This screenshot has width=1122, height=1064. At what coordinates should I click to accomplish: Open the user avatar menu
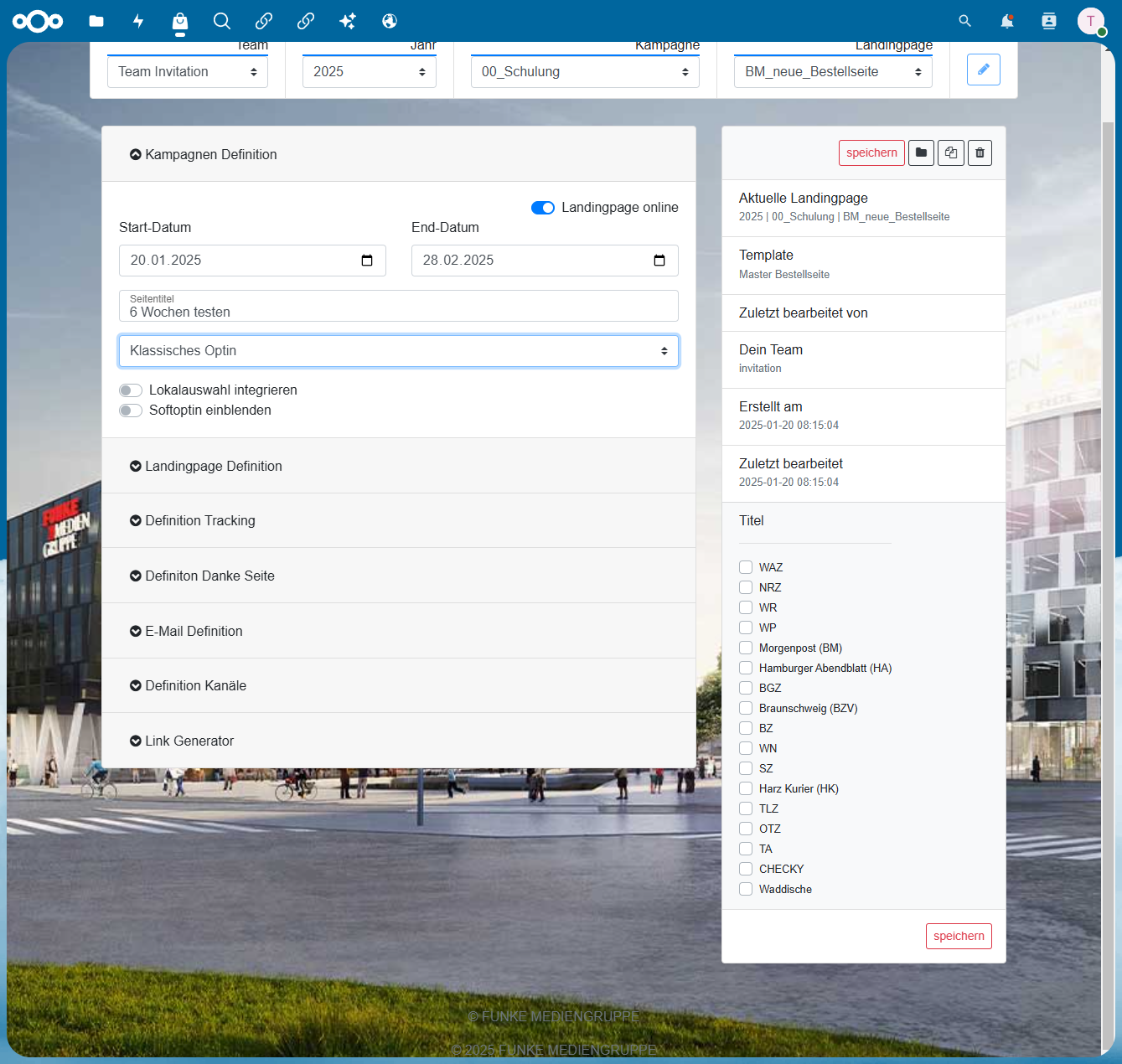click(x=1091, y=21)
